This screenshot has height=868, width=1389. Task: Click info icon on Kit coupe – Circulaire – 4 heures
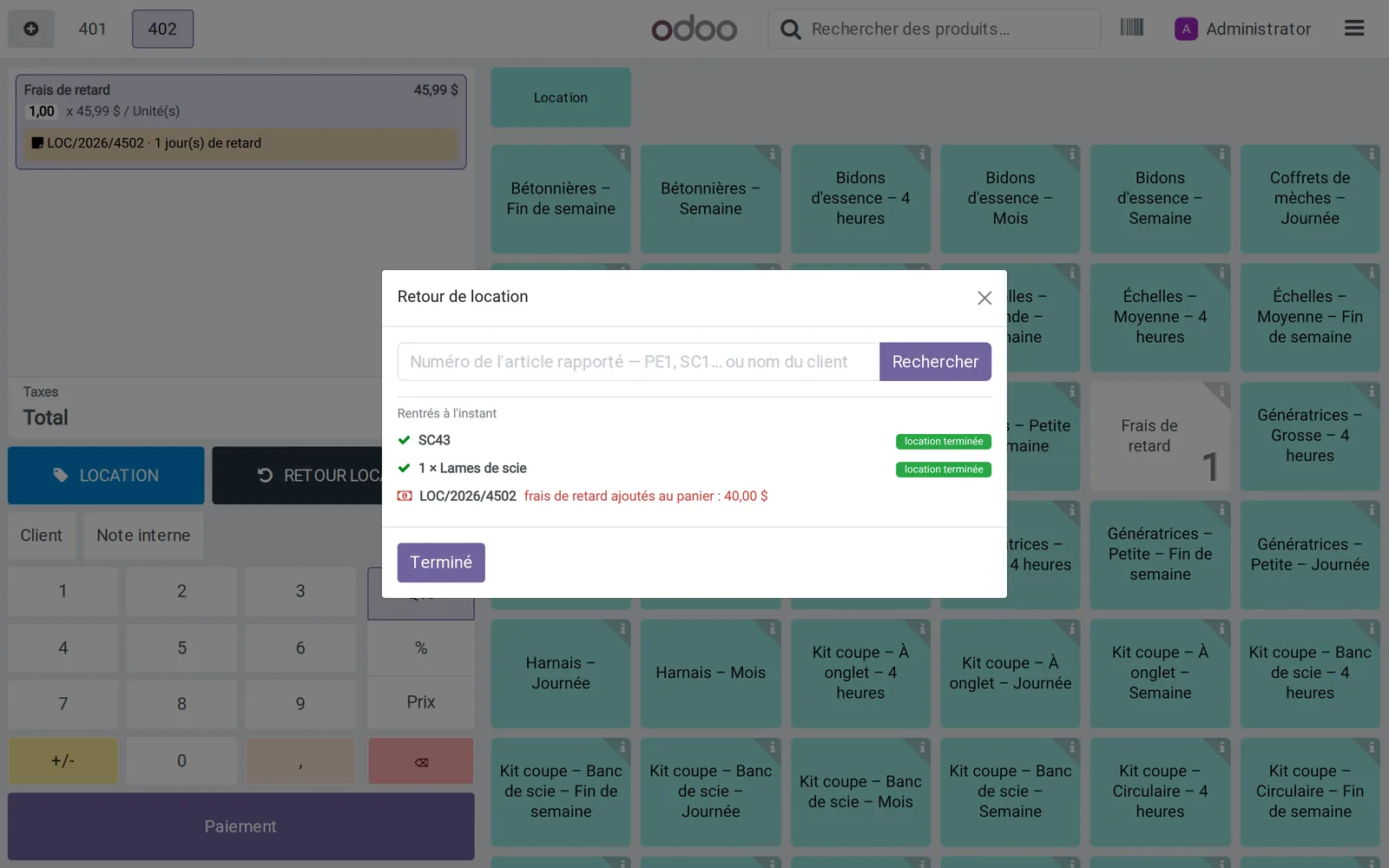click(x=1221, y=747)
